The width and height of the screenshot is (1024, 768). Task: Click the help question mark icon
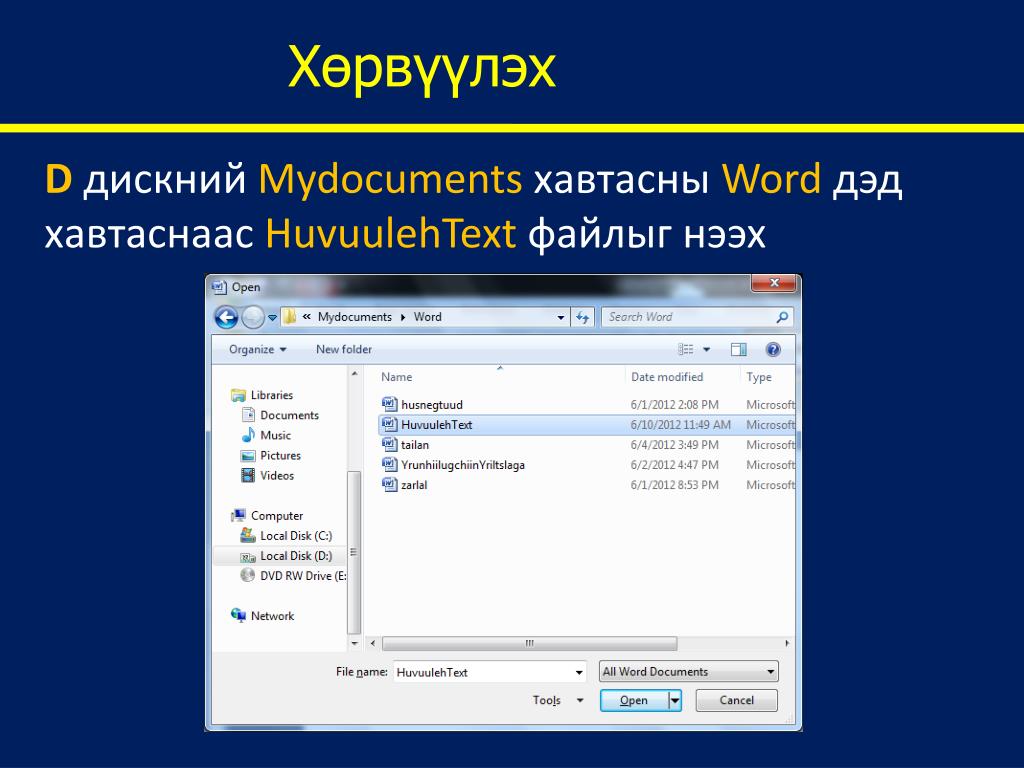pyautogui.click(x=773, y=349)
